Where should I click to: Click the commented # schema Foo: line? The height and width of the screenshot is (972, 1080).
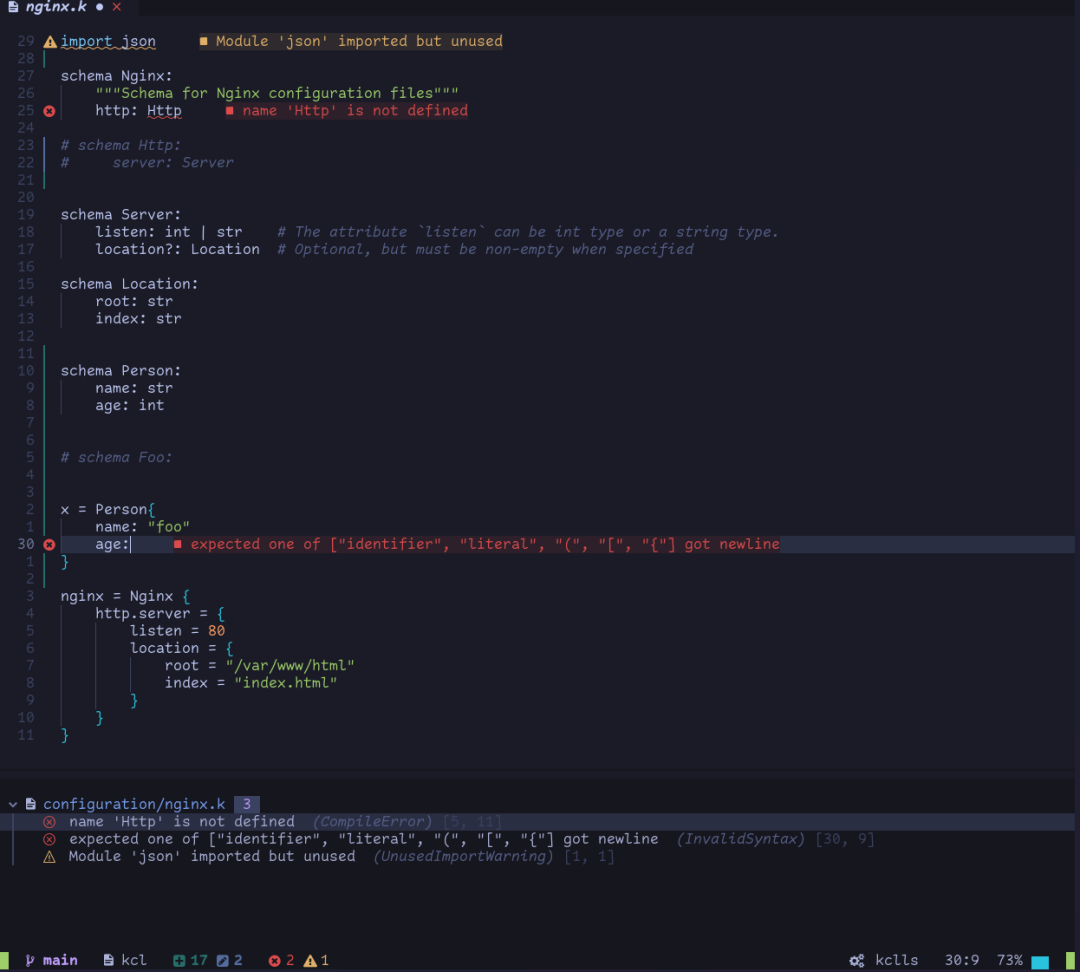tap(116, 457)
